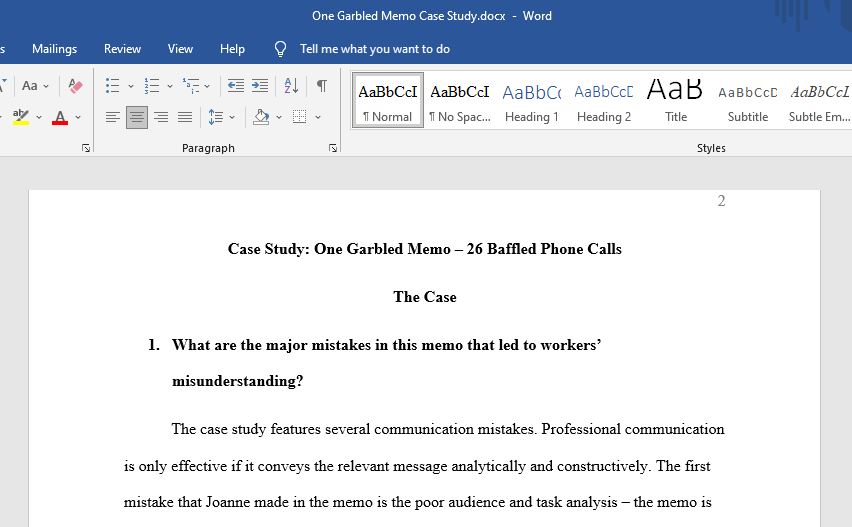Toggle show/hide paragraph marks
The image size is (852, 527).
click(x=322, y=85)
